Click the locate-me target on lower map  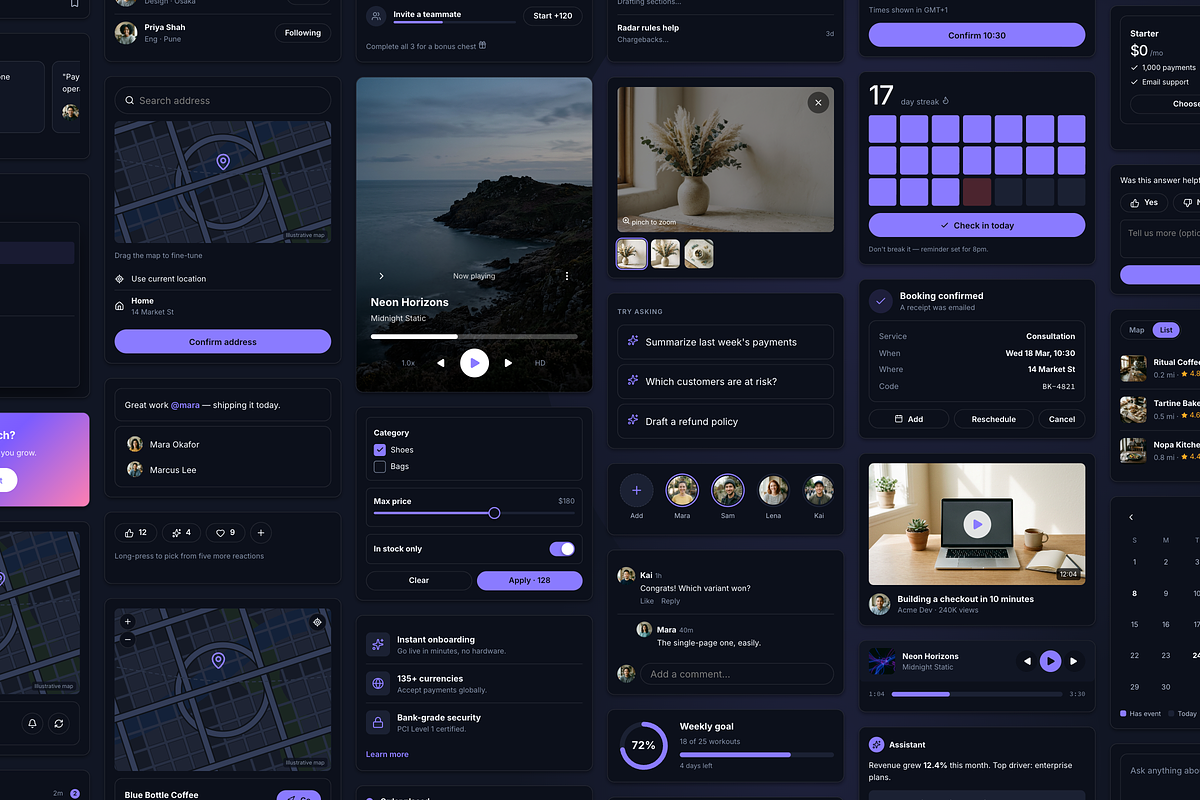click(x=318, y=622)
